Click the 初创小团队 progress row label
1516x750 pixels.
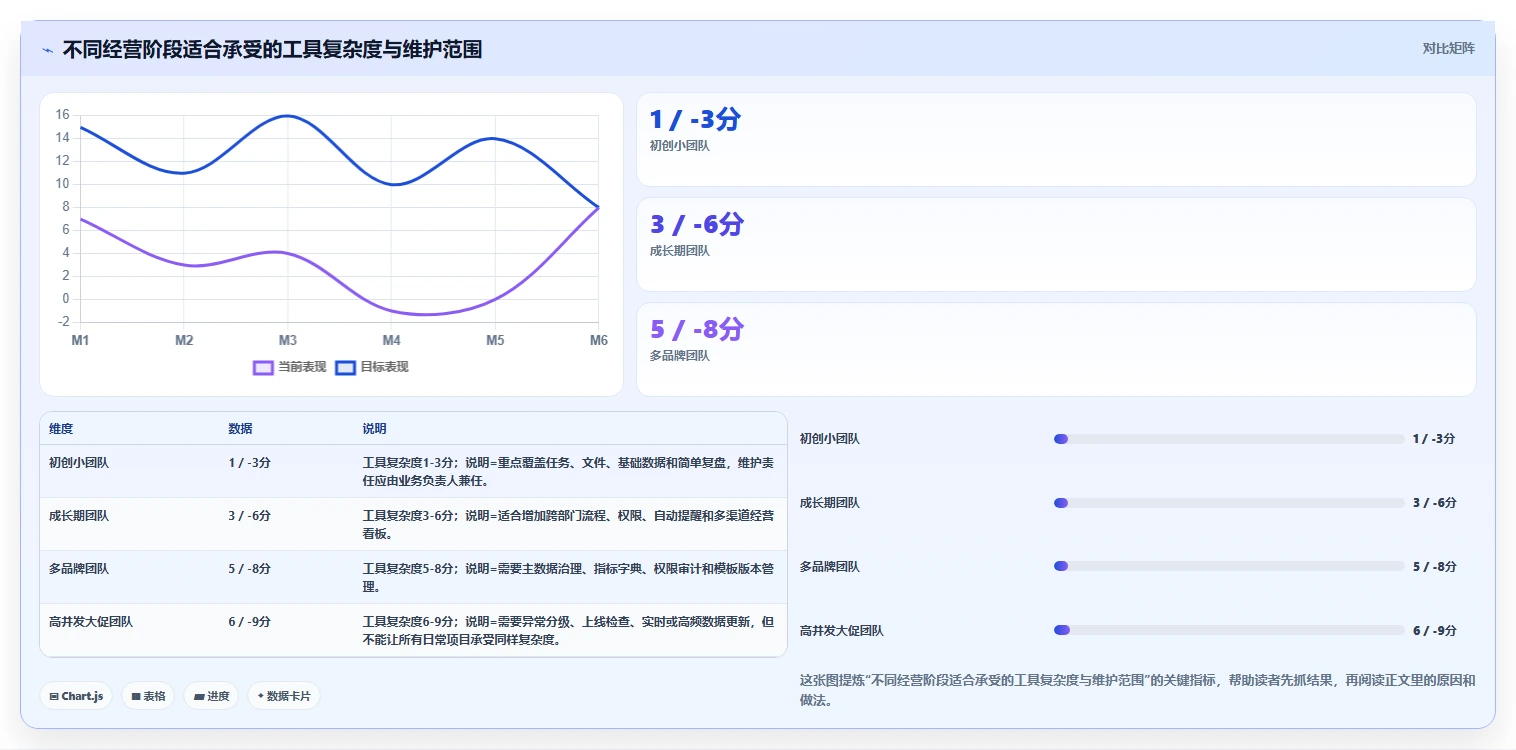[830, 439]
